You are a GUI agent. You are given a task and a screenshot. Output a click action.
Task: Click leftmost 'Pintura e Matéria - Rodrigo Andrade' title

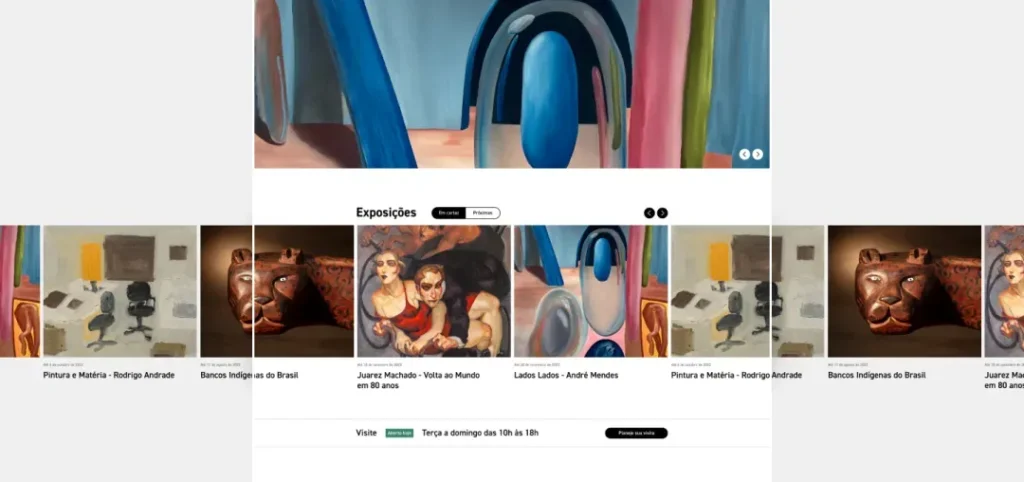[x=109, y=375]
